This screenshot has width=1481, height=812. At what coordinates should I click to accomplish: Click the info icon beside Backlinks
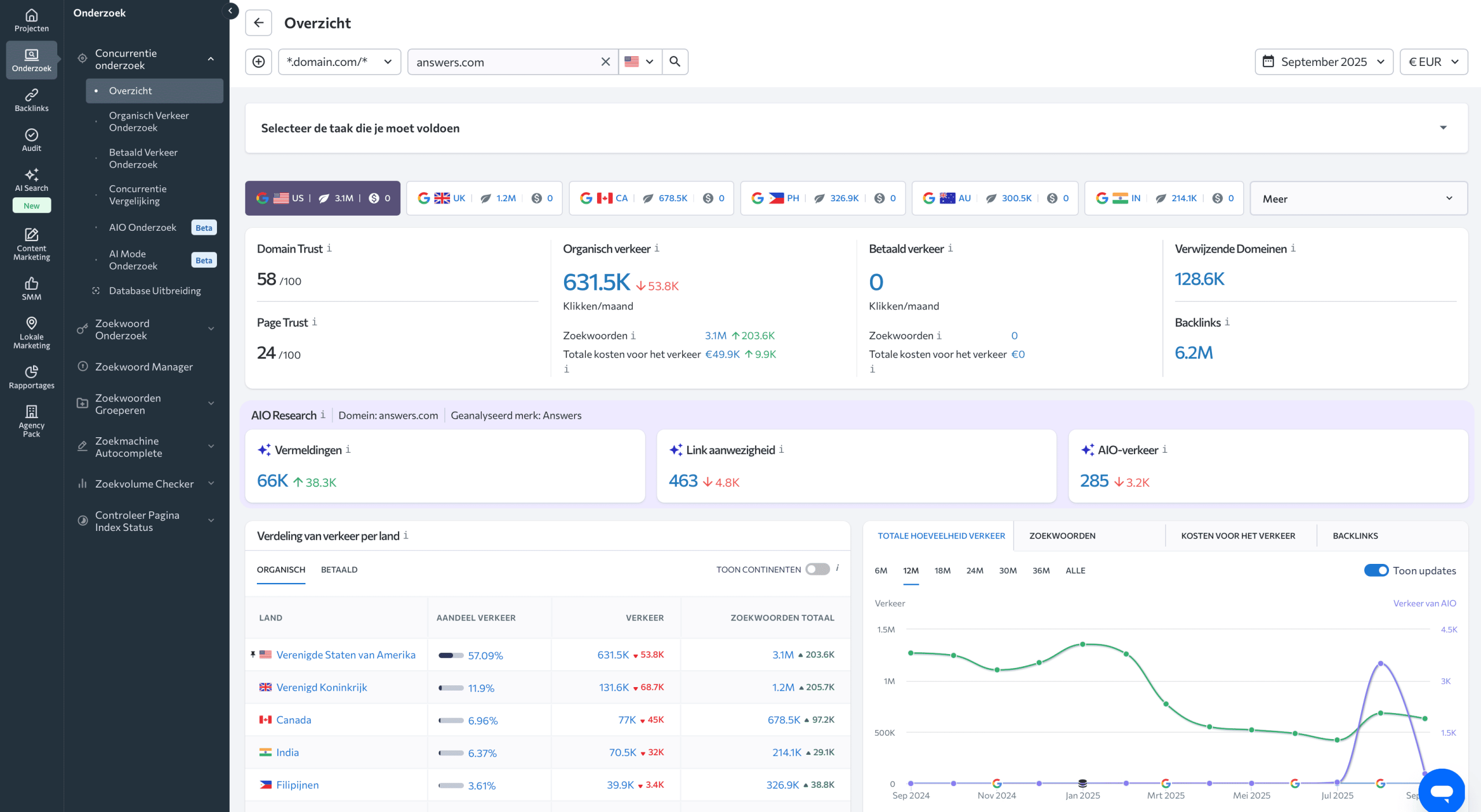click(x=1227, y=322)
